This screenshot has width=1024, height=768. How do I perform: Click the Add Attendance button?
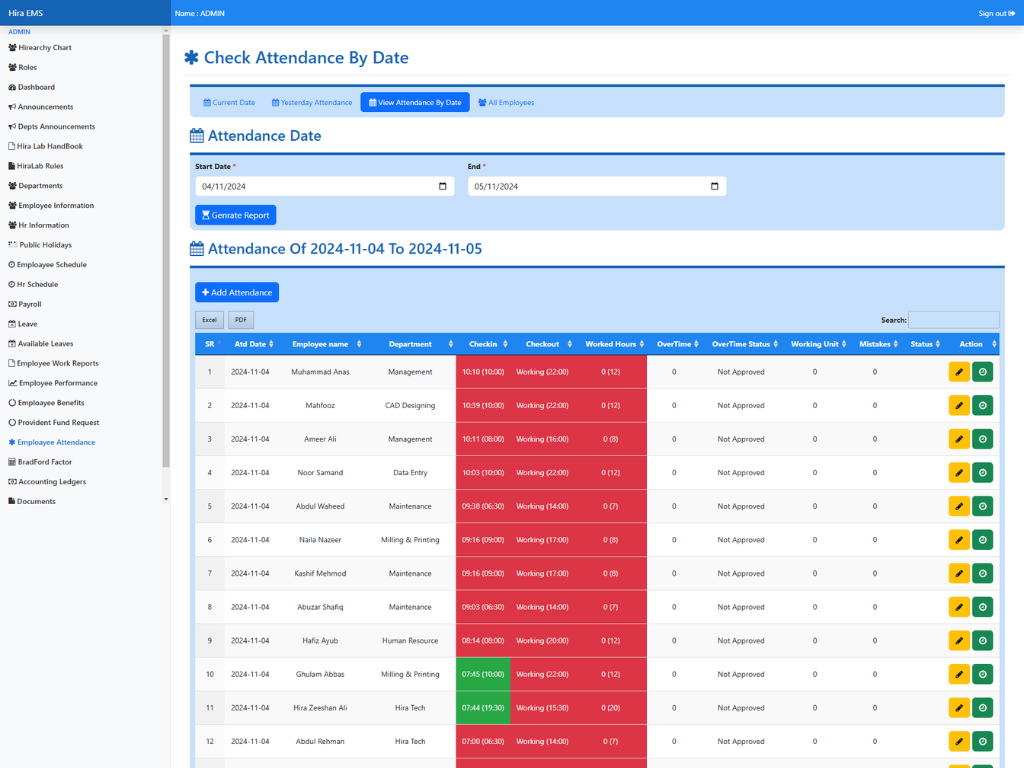237,292
